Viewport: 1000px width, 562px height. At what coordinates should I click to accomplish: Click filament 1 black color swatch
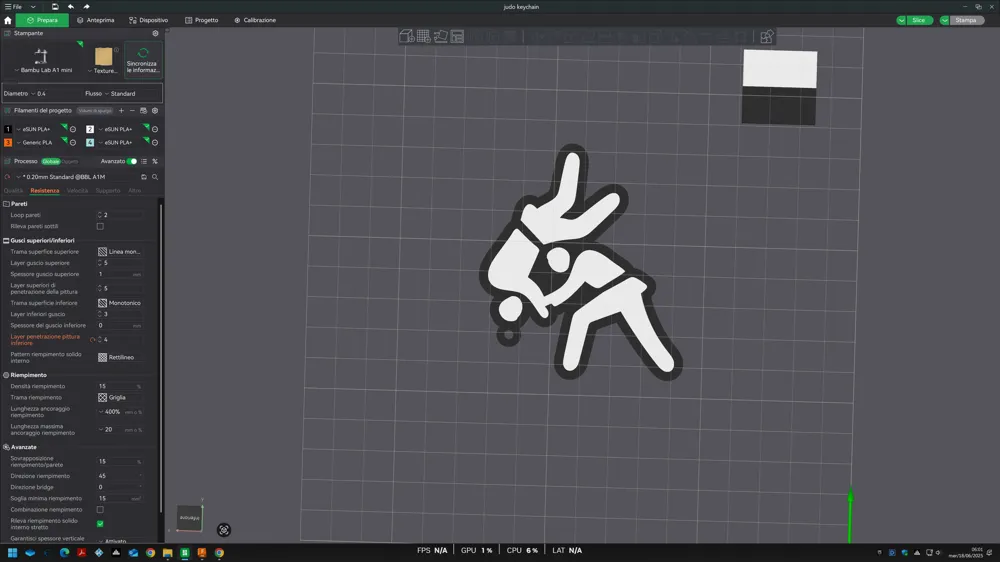(x=8, y=129)
